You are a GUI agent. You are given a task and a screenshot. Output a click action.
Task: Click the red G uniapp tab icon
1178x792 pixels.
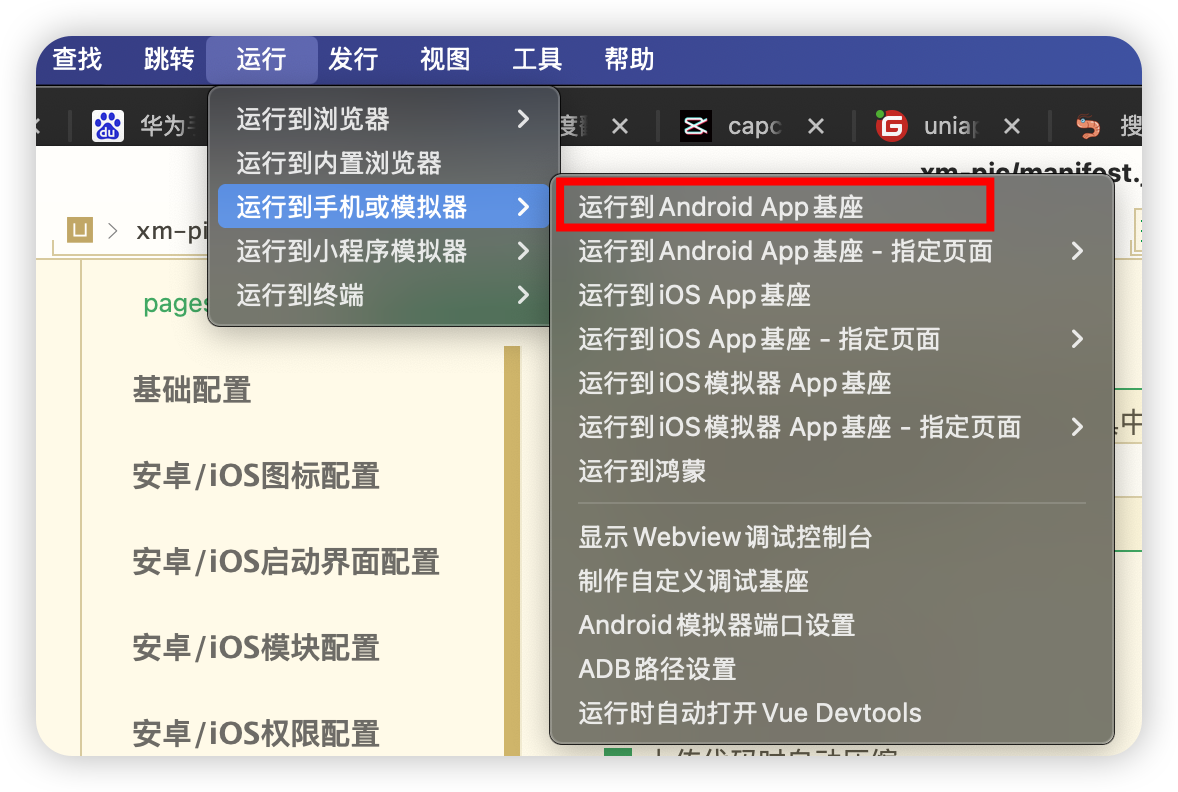(x=891, y=125)
